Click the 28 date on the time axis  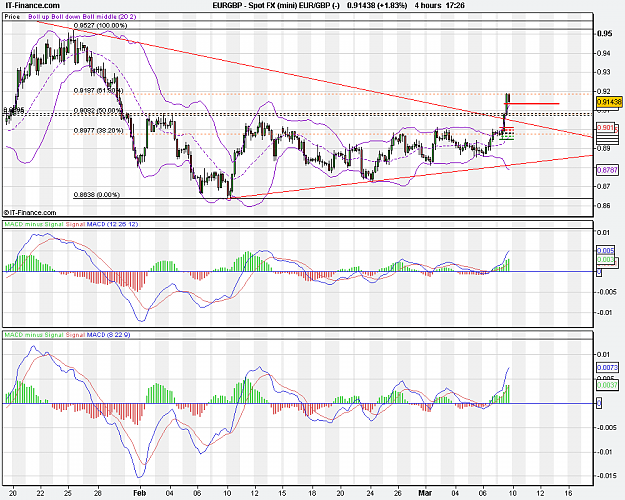click(x=98, y=493)
